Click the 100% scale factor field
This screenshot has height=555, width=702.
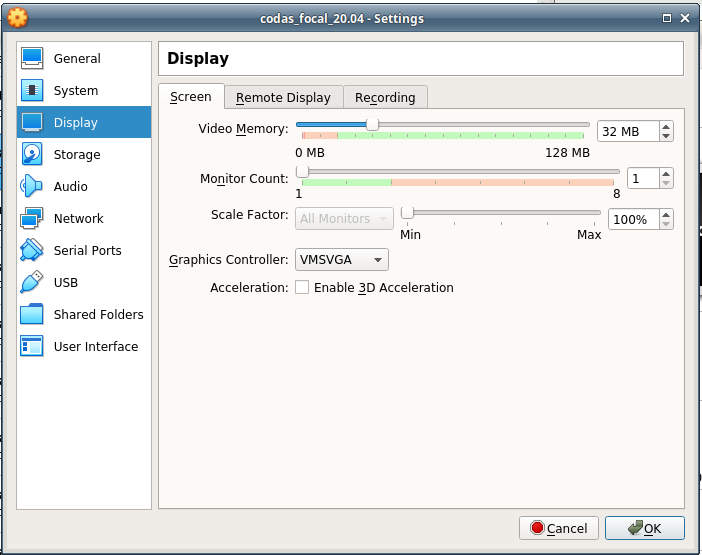pyautogui.click(x=634, y=219)
